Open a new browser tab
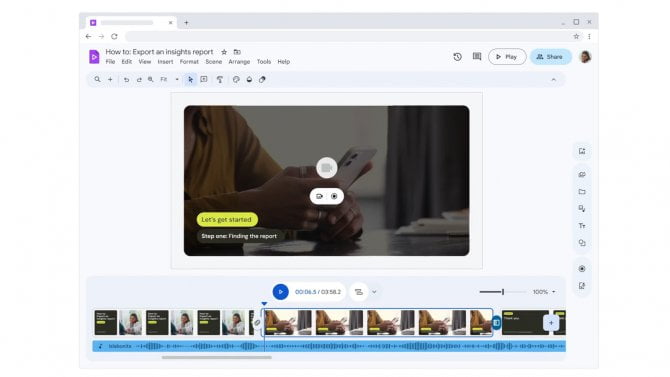 pyautogui.click(x=186, y=23)
